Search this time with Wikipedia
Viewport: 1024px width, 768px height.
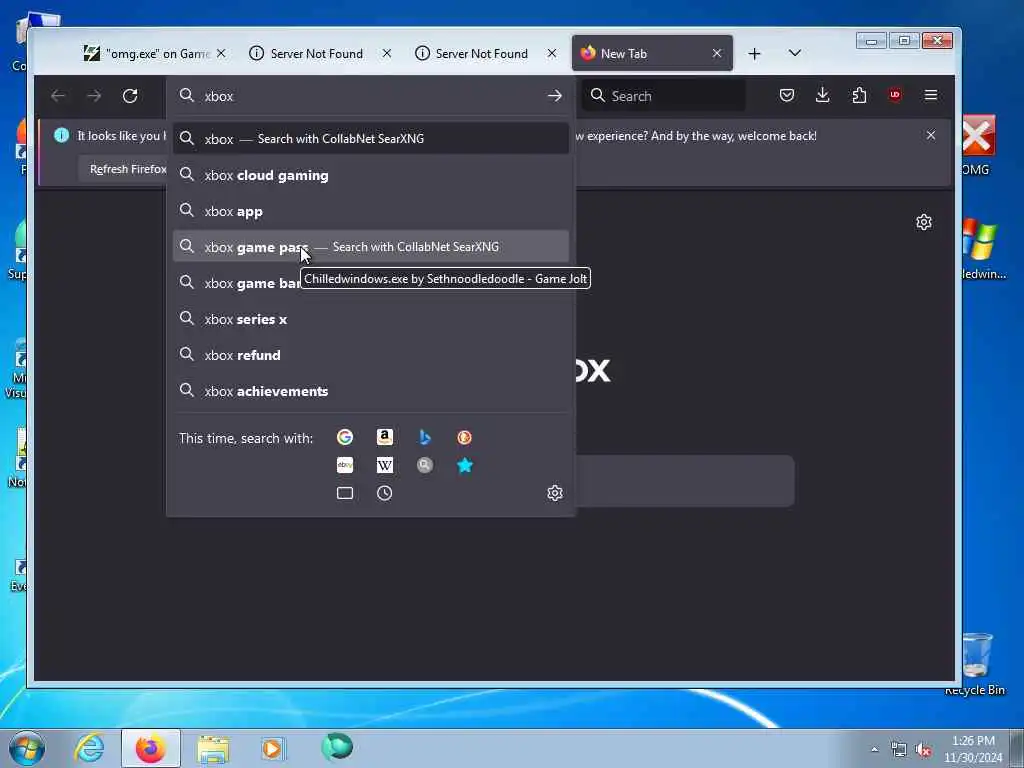pos(385,465)
